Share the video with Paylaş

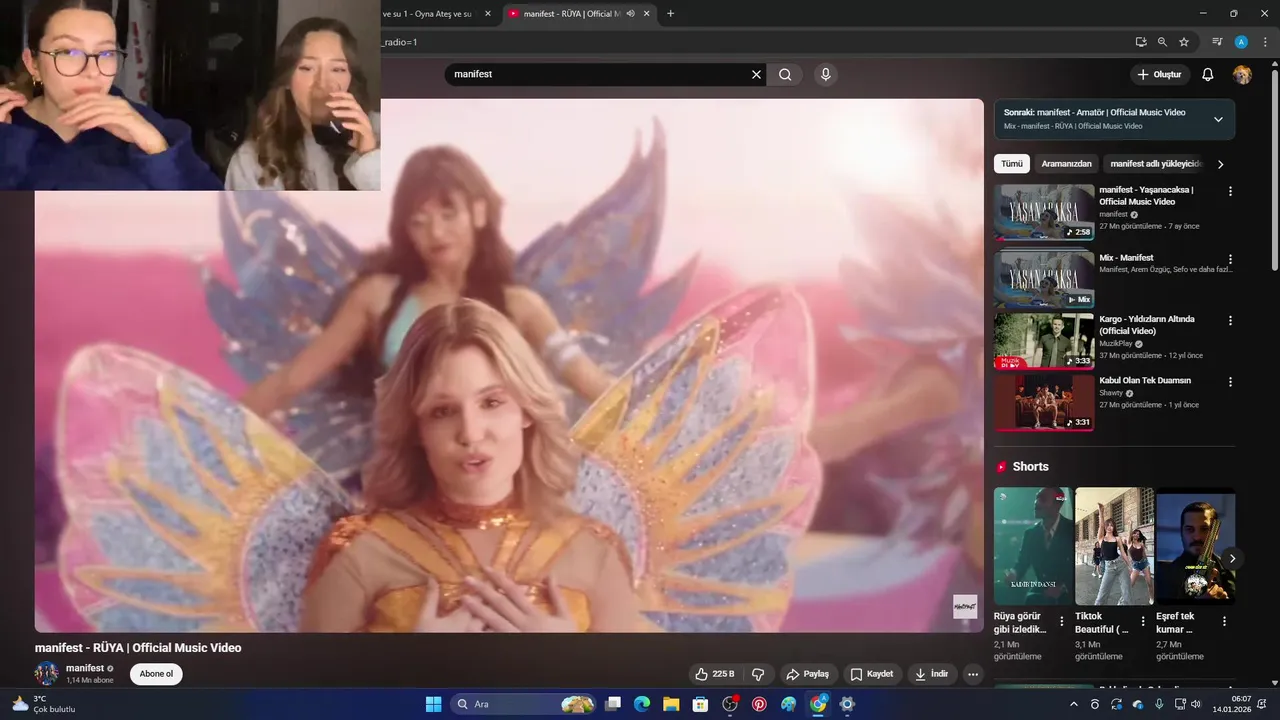(807, 674)
